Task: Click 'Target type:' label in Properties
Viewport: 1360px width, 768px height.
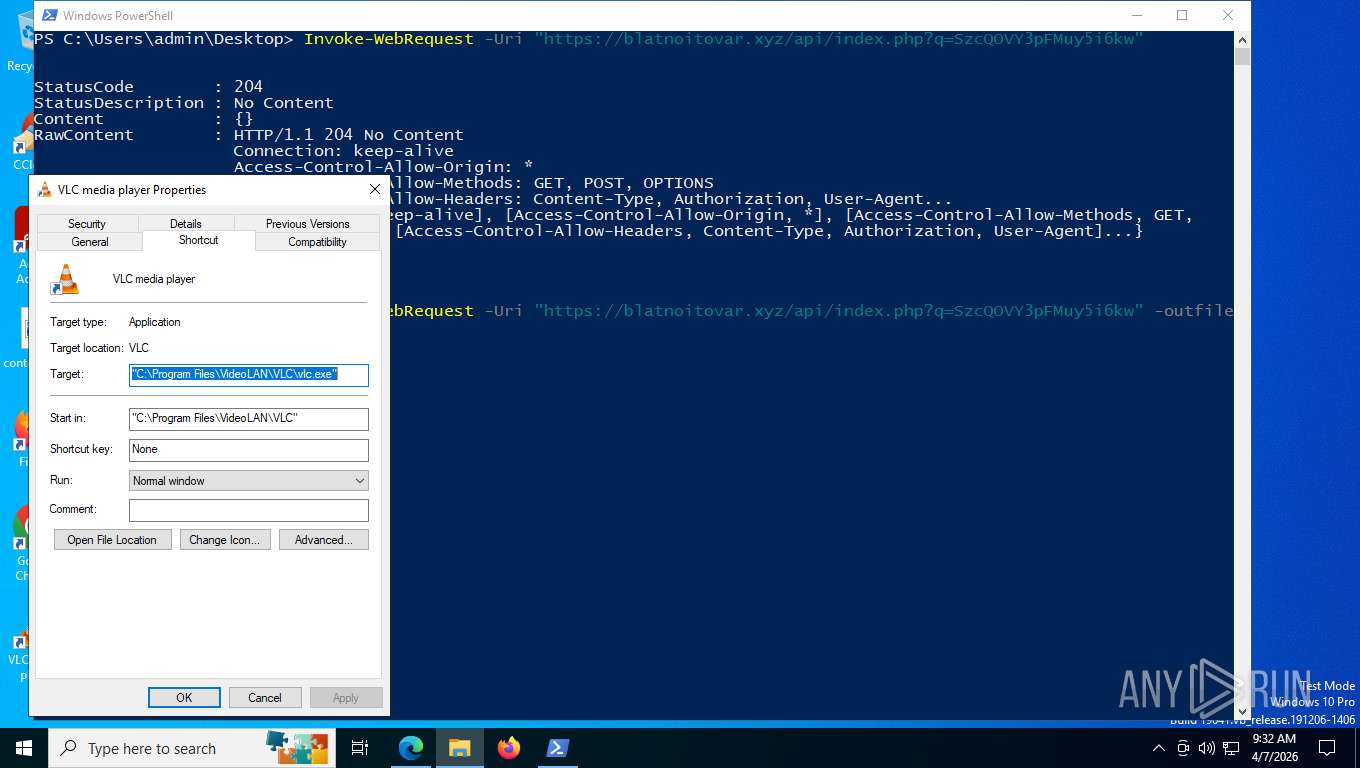Action: [79, 322]
